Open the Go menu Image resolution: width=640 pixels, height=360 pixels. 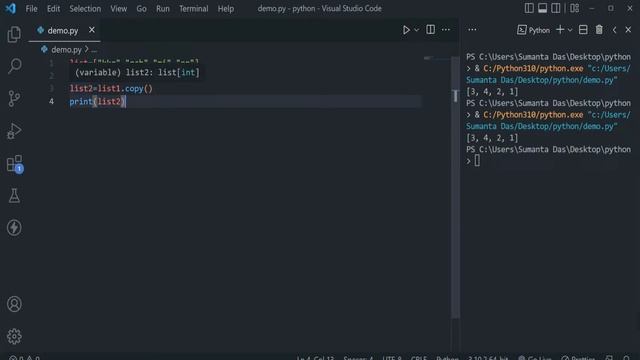(141, 9)
